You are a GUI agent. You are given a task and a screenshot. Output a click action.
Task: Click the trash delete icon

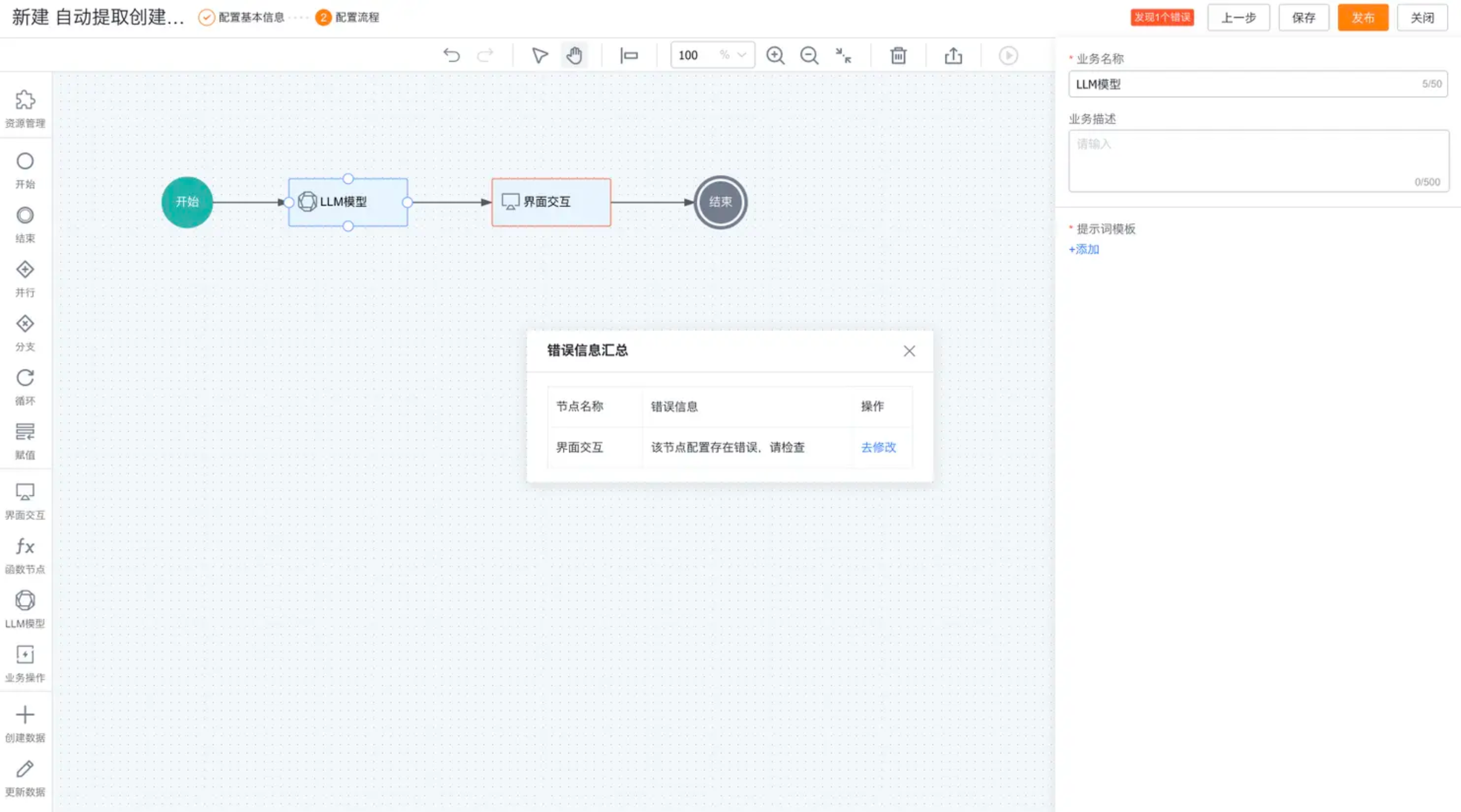click(898, 55)
